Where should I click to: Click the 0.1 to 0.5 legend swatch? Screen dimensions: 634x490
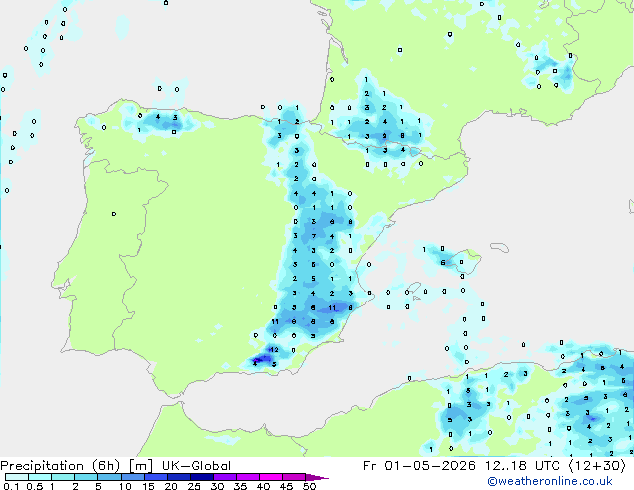pyautogui.click(x=17, y=477)
